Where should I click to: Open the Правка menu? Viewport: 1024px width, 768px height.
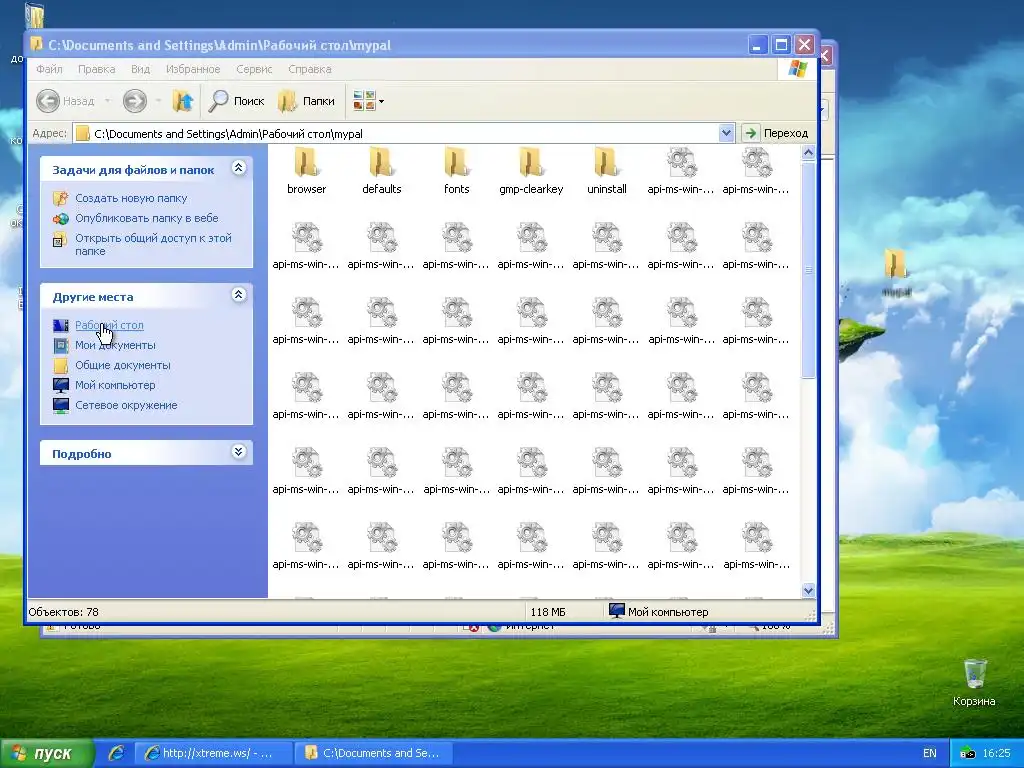click(97, 69)
